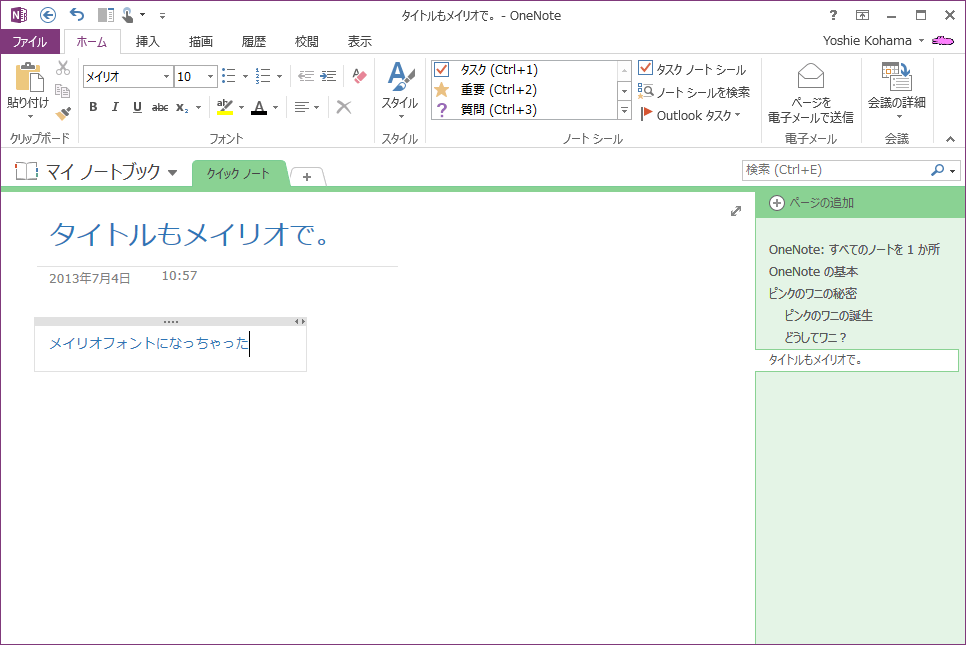966x645 pixels.
Task: Switch to the 校閲 tab
Action: tap(306, 41)
